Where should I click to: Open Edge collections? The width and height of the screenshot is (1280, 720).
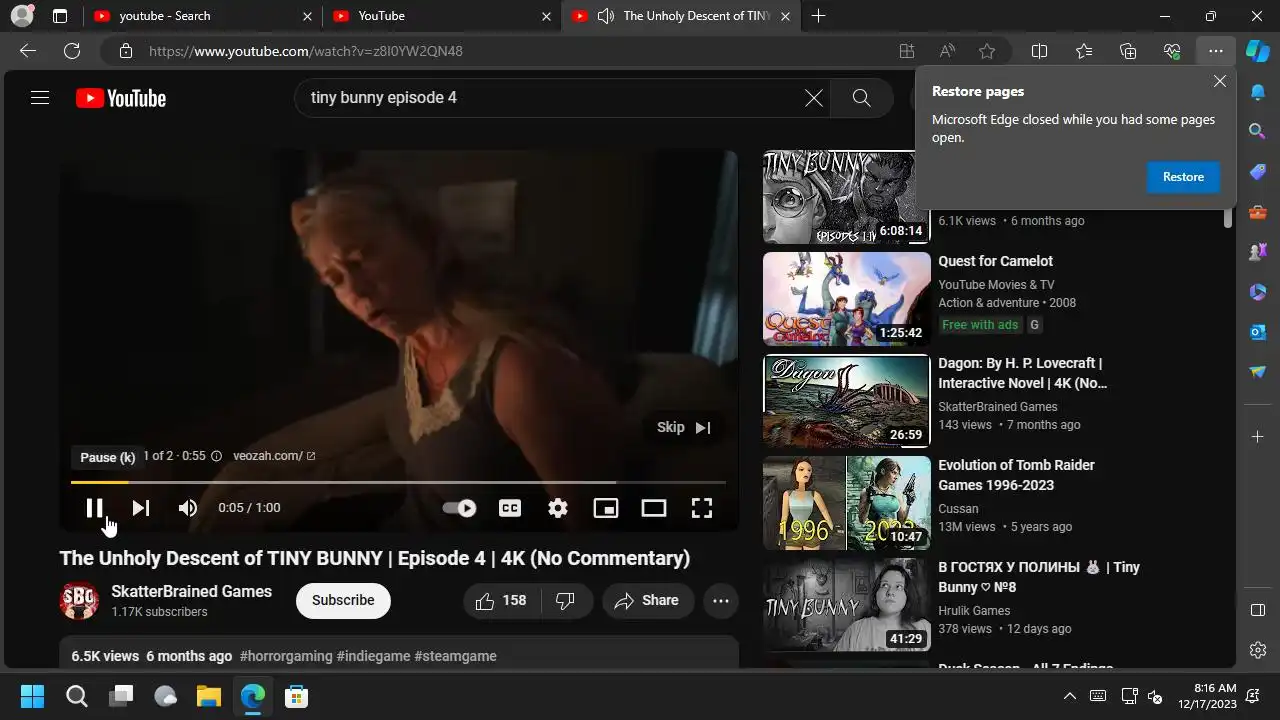1128,51
